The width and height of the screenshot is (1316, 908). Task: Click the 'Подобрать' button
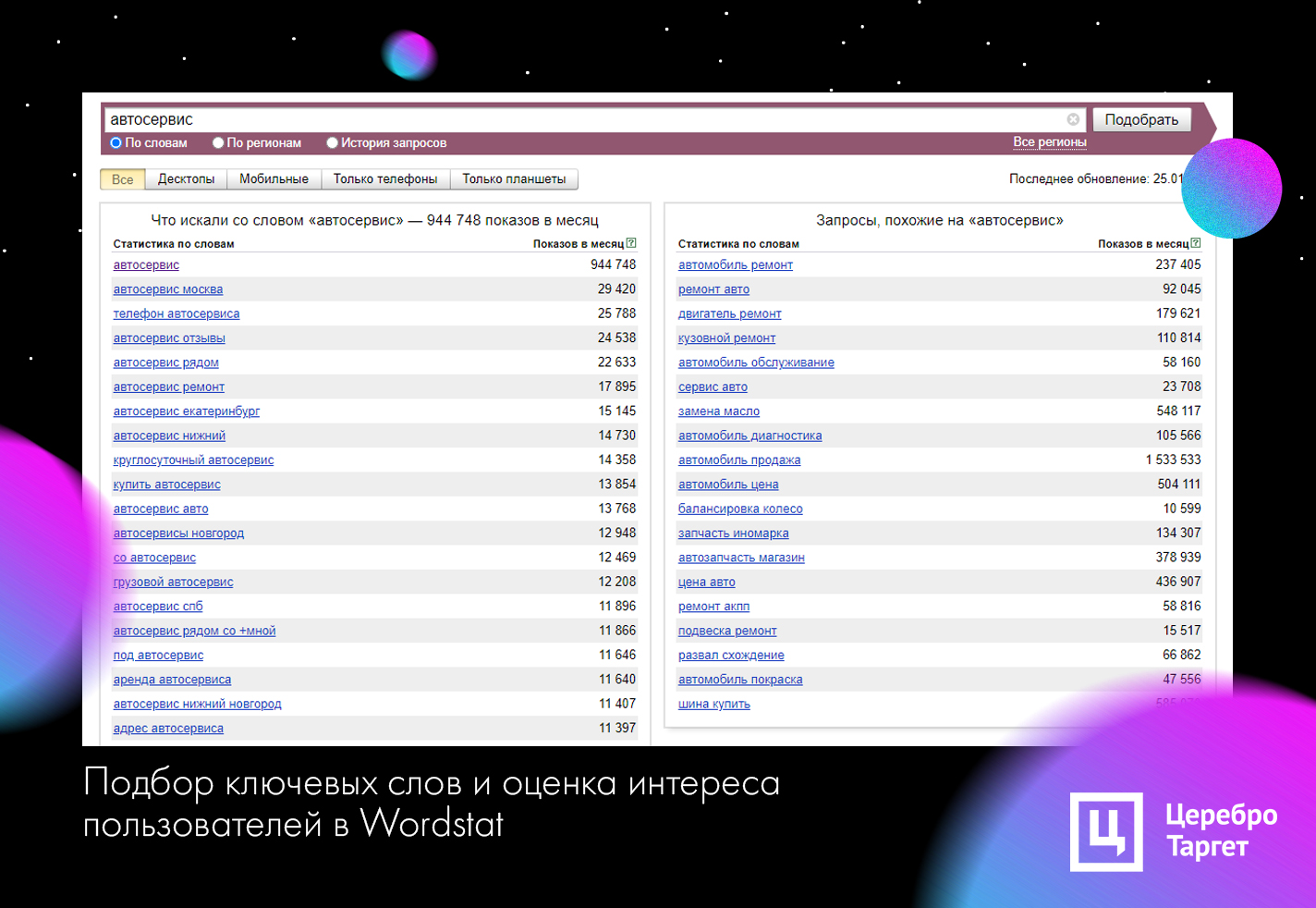coord(1141,119)
